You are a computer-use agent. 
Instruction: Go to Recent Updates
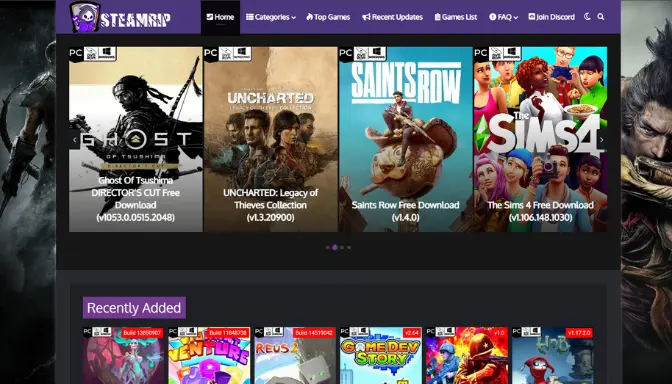coord(393,17)
